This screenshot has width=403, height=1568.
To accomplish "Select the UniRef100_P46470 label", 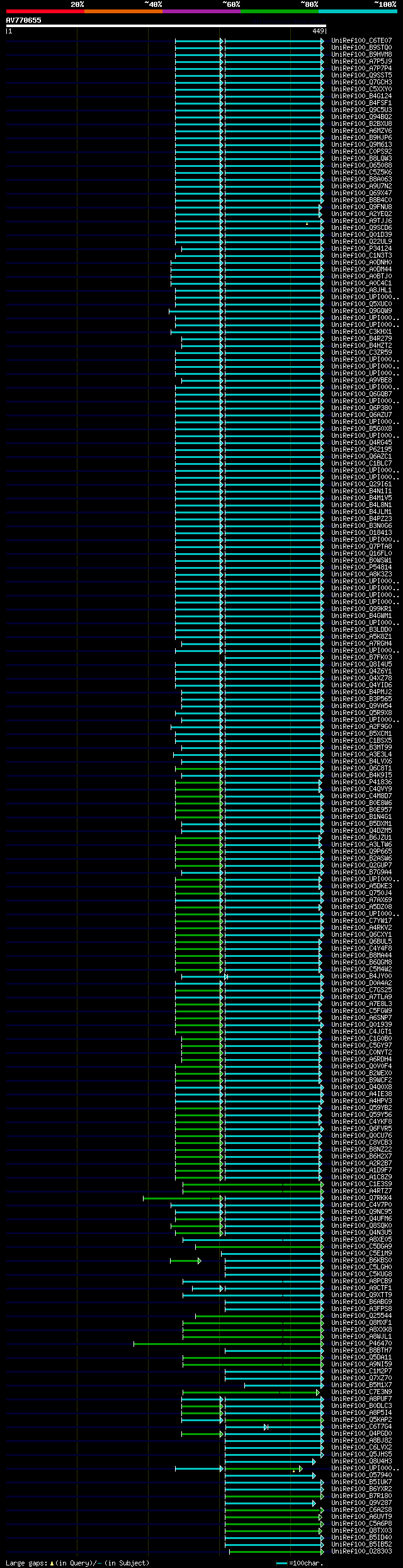I will coord(361,1344).
